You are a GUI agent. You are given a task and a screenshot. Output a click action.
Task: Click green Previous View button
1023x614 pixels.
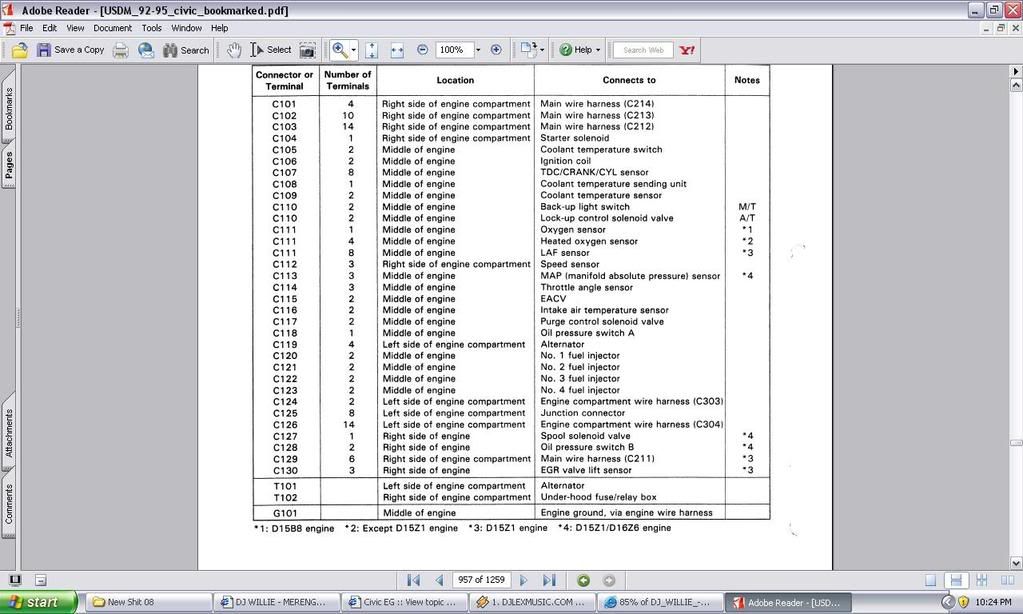(x=583, y=580)
